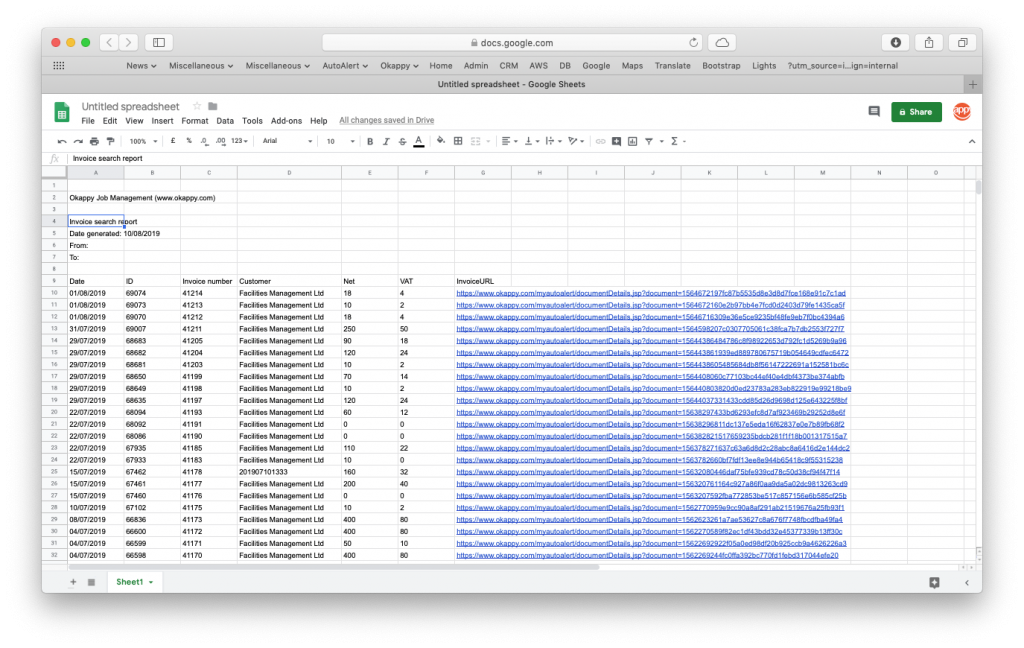
Task: Select the Customer header cell
Action: click(x=289, y=281)
